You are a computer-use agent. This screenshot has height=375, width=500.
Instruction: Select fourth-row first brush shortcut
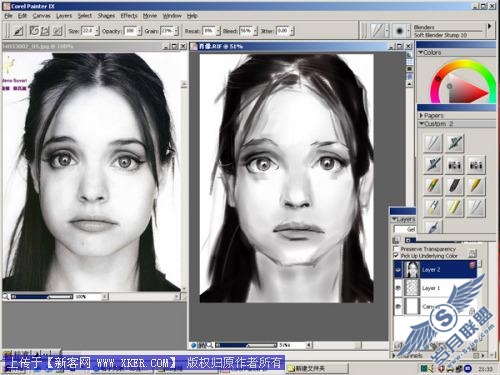433,207
